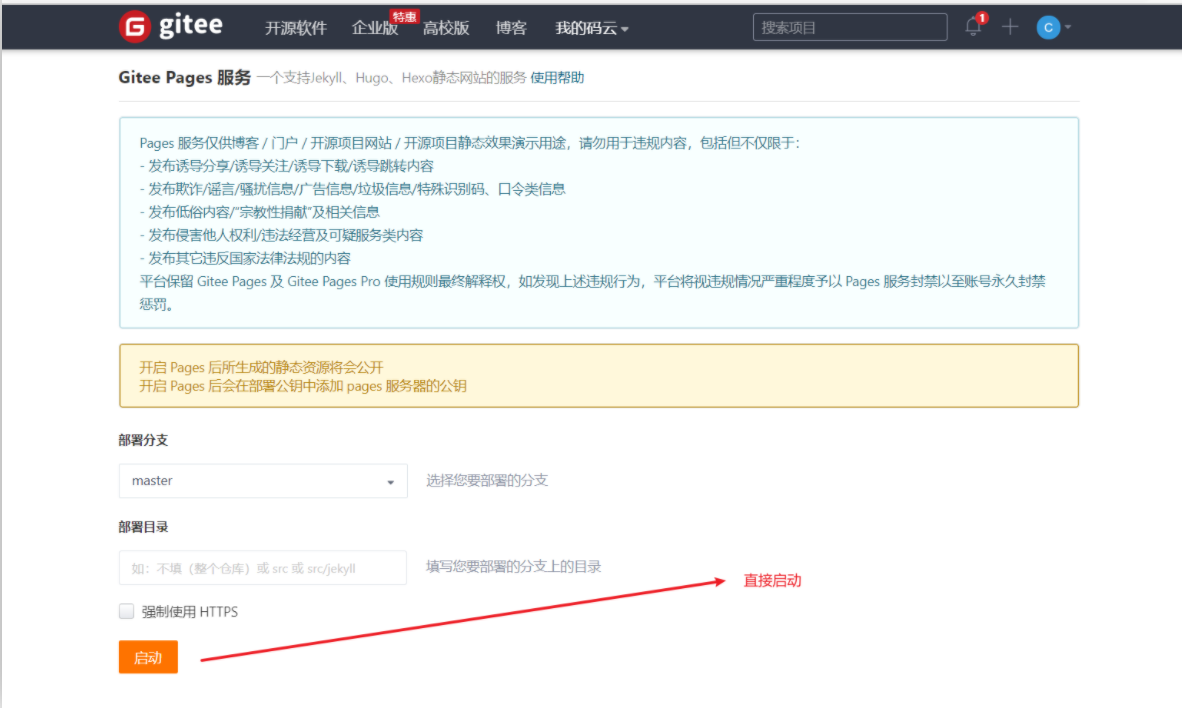Open the 使用帮助 help link
The width and height of the screenshot is (1182, 708).
[x=557, y=78]
